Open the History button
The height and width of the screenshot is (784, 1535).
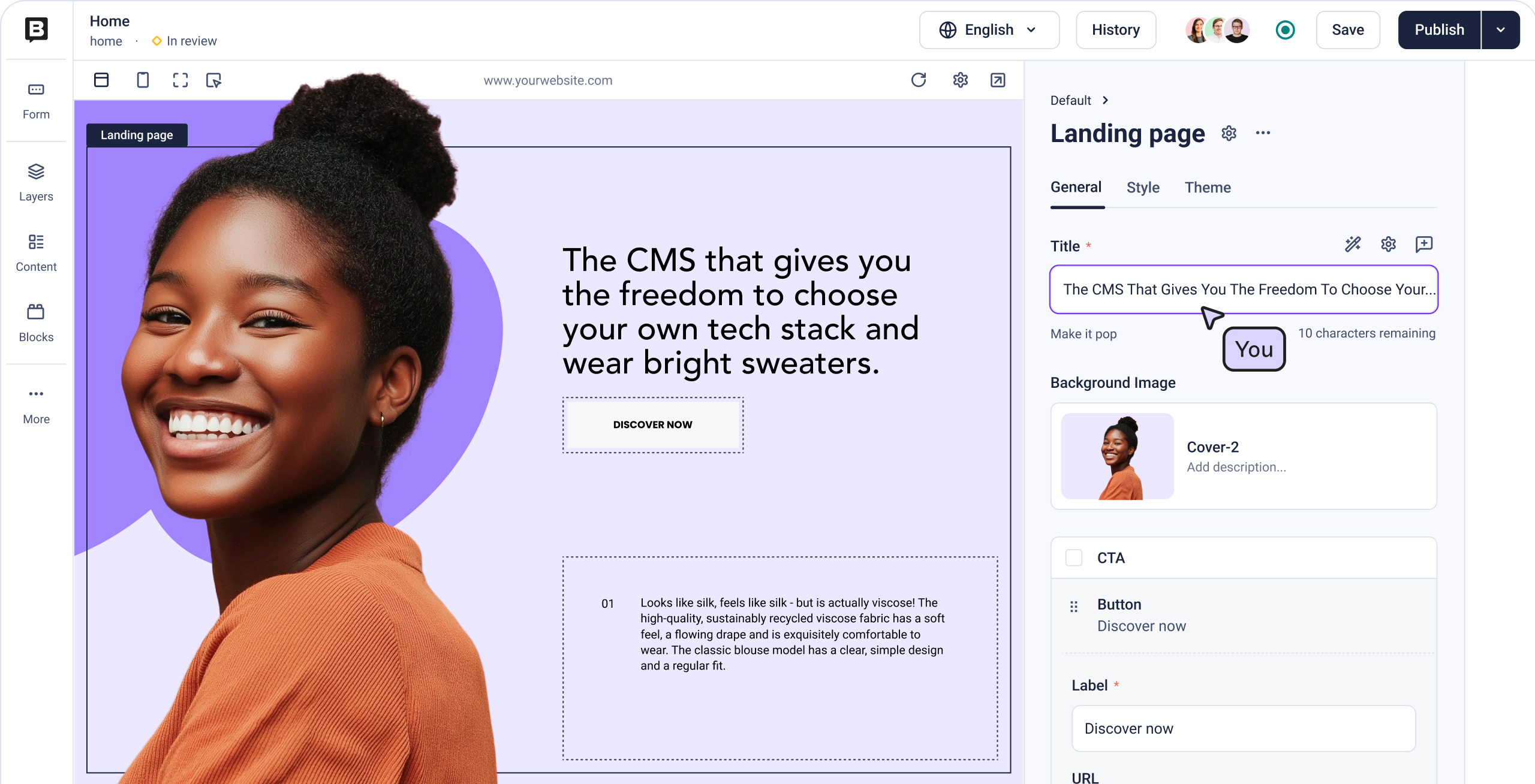coord(1116,30)
